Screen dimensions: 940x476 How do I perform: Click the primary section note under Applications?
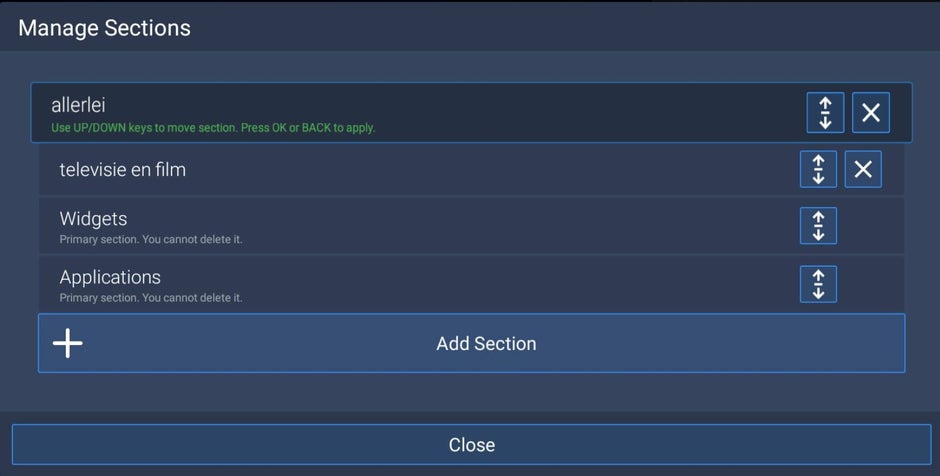pos(150,297)
